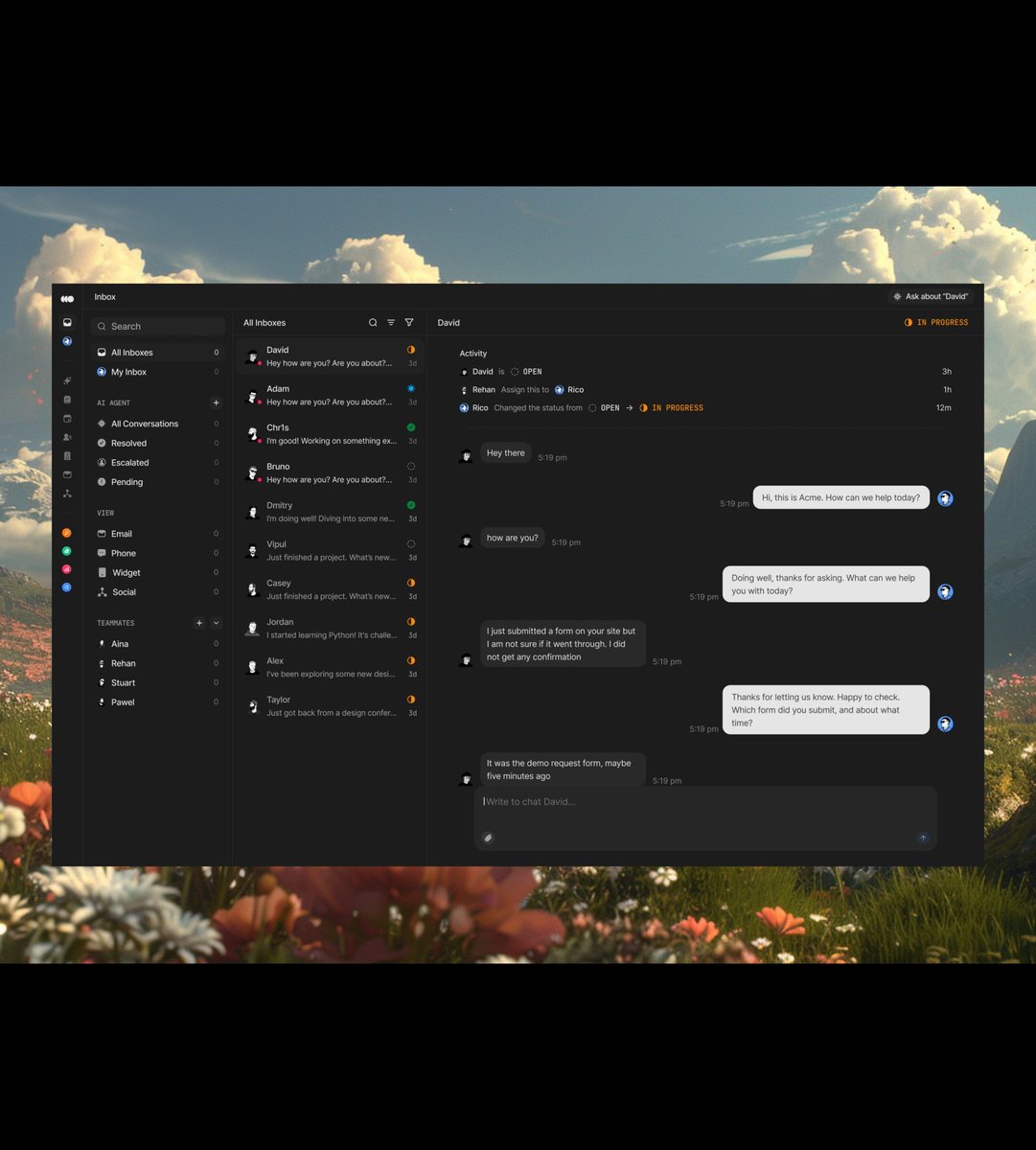The height and width of the screenshot is (1150, 1036).
Task: Open Bruno's conversation in the list
Action: click(x=330, y=472)
